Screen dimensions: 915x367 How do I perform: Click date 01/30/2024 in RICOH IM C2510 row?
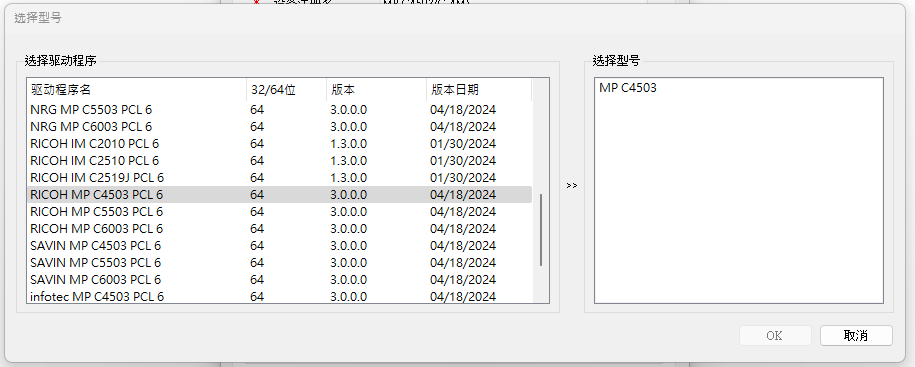point(463,160)
